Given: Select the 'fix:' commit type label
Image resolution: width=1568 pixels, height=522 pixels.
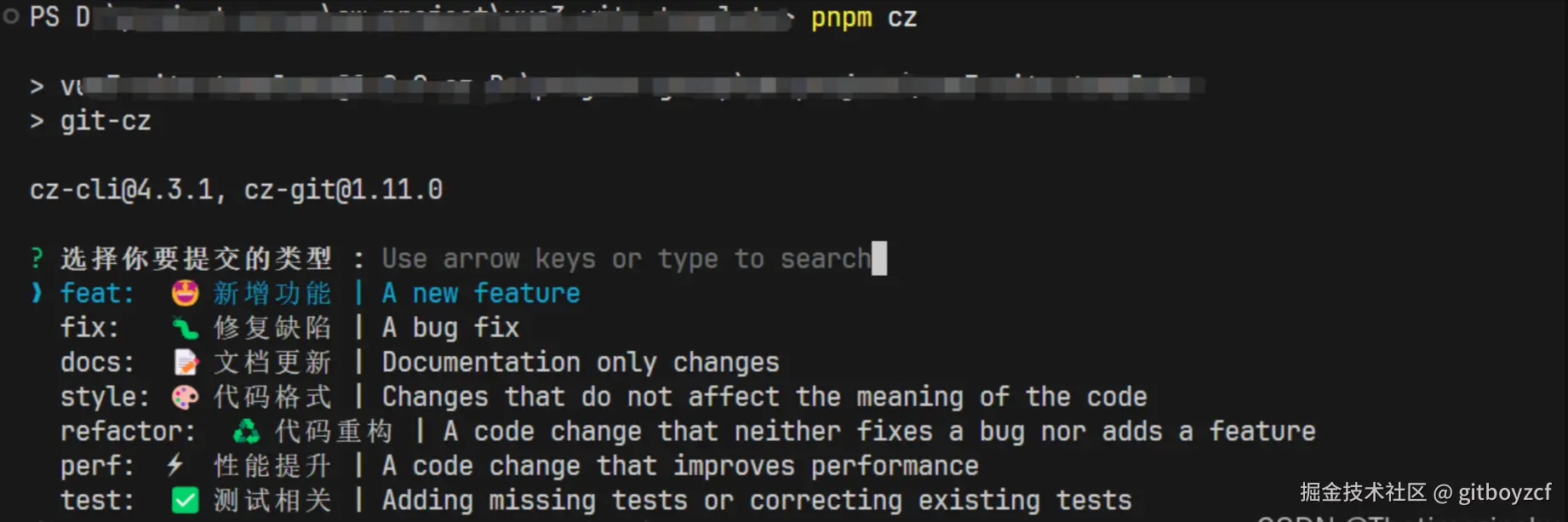Looking at the screenshot, I should [89, 328].
